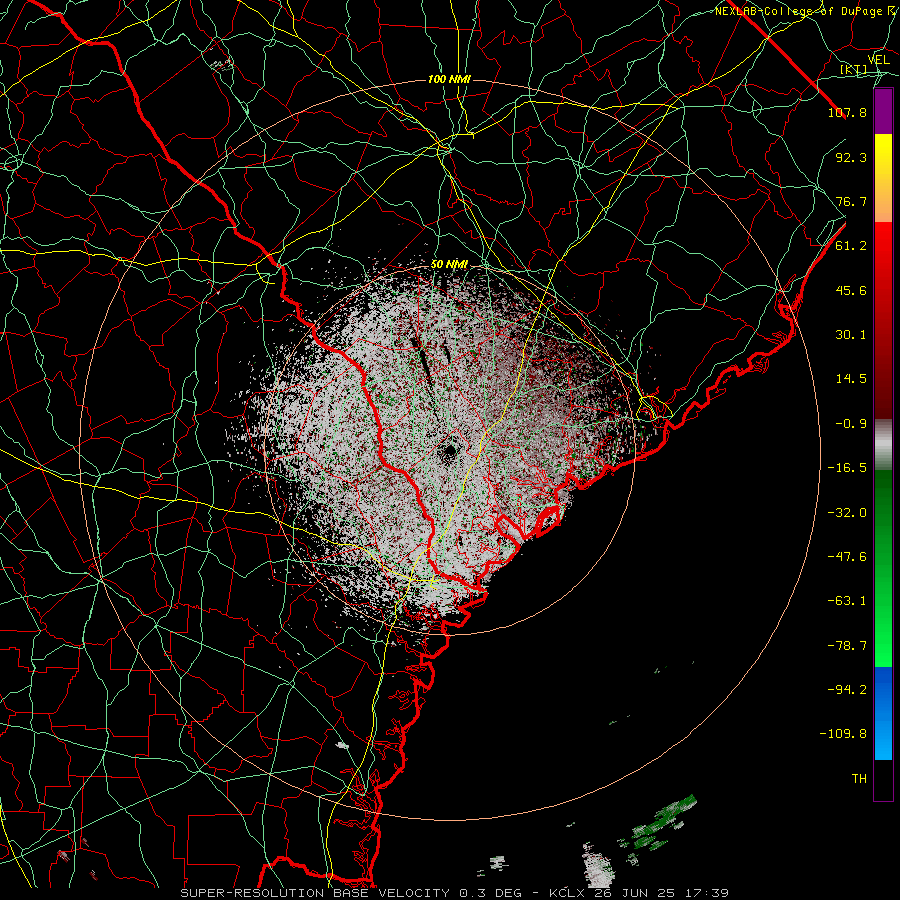Click the 107.8 value on velocity scale
Viewport: 900px width, 900px height.
coord(847,112)
